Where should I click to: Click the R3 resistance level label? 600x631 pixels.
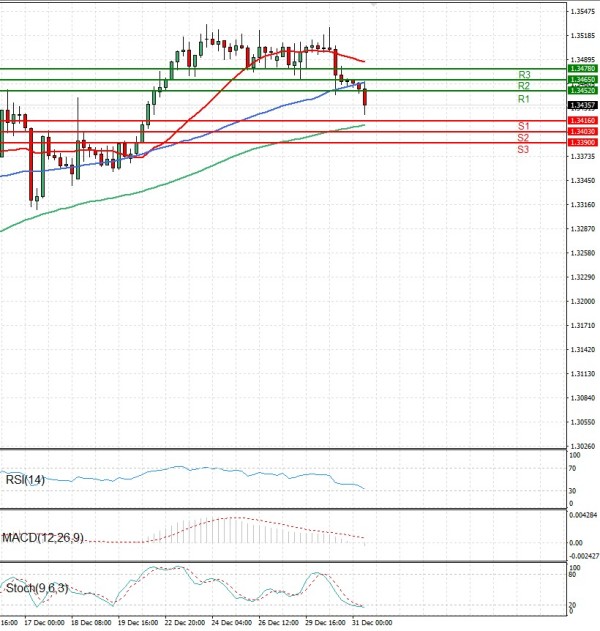[x=524, y=75]
